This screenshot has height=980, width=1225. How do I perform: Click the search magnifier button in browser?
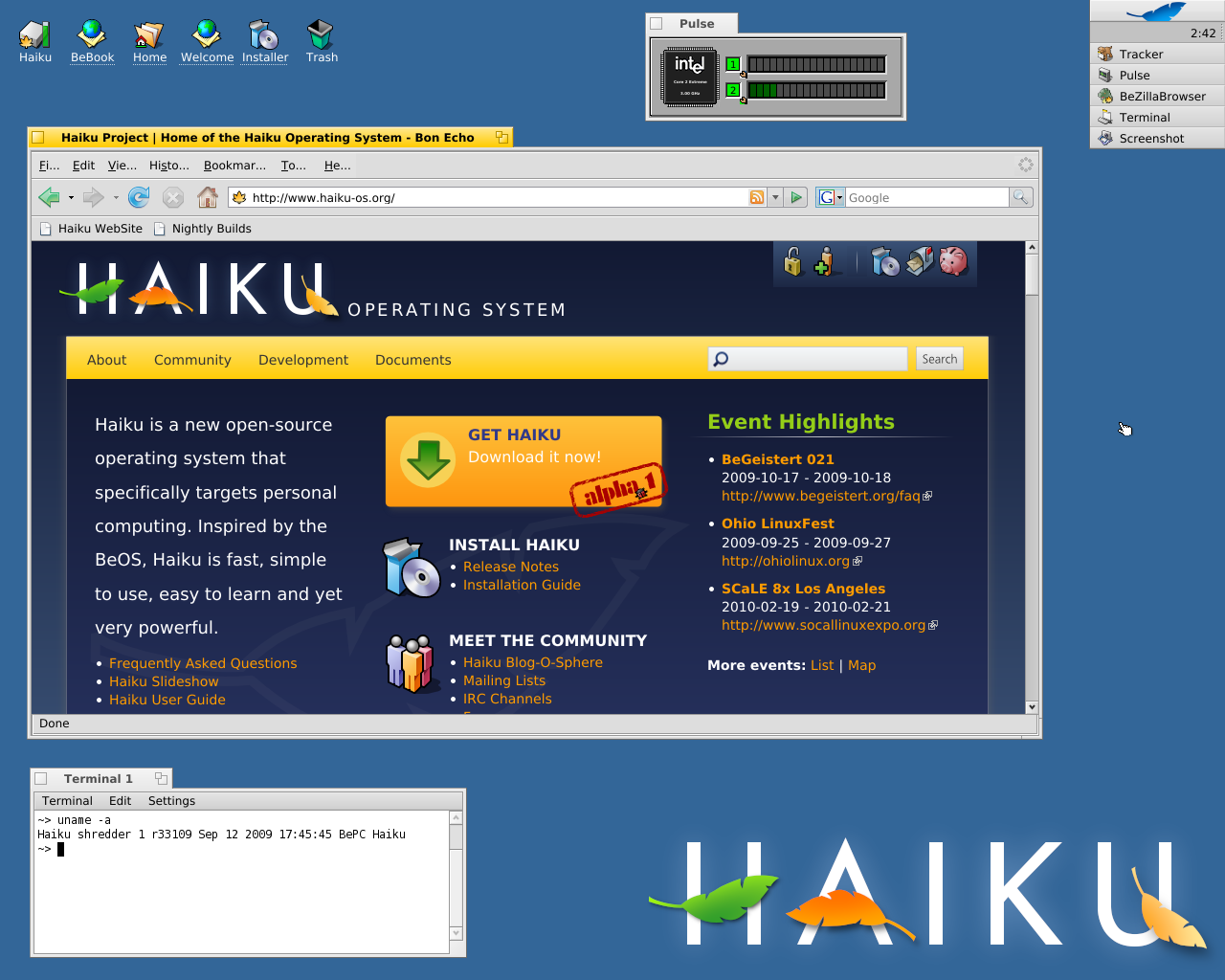pos(1021,197)
